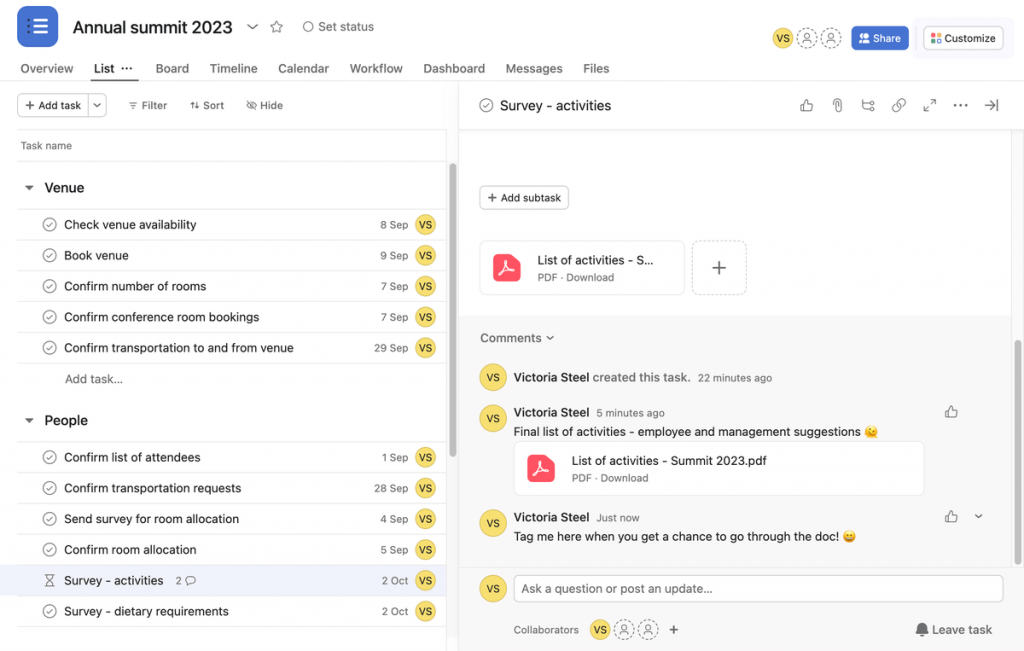The width and height of the screenshot is (1024, 651).
Task: Copy task link with chain icon
Action: pyautogui.click(x=899, y=105)
